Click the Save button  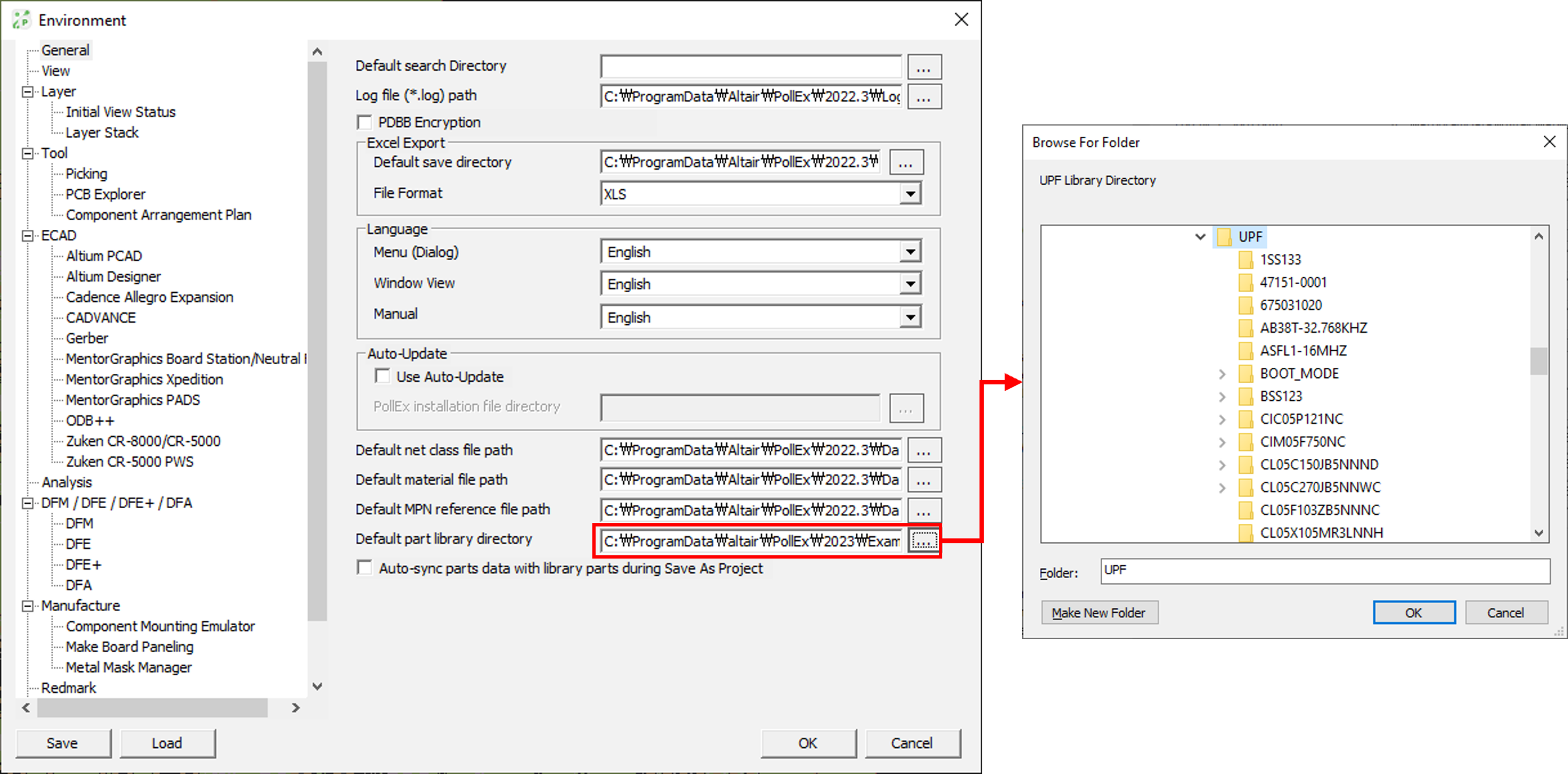pos(62,743)
